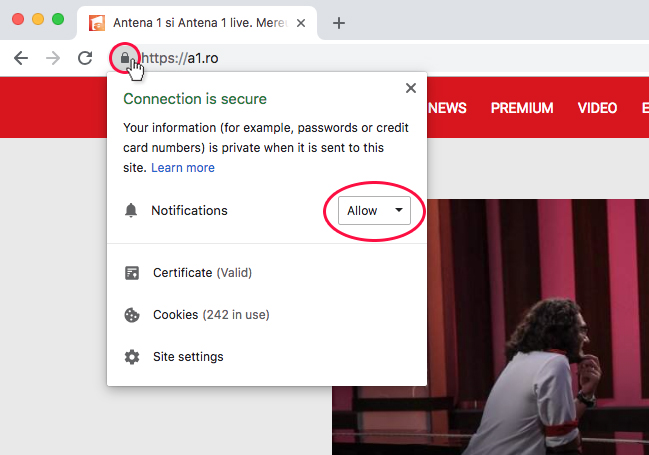Open Cookies (242 in use) entry
649x455 pixels.
(x=210, y=315)
